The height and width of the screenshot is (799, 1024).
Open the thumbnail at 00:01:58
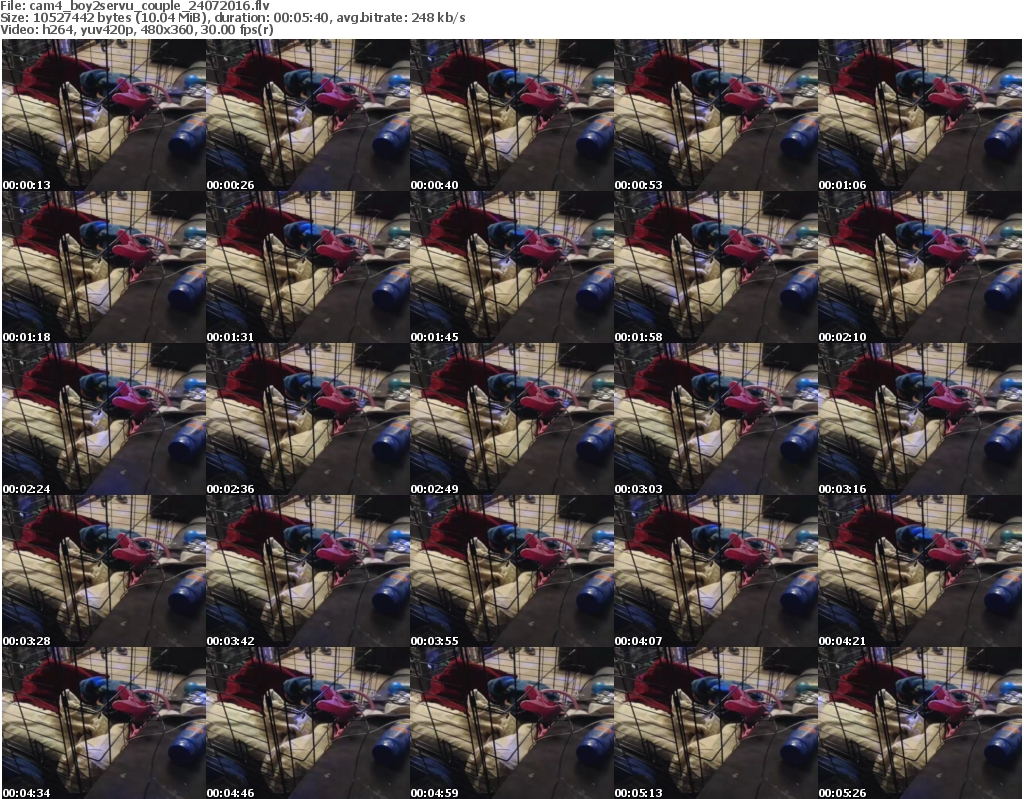[x=716, y=267]
